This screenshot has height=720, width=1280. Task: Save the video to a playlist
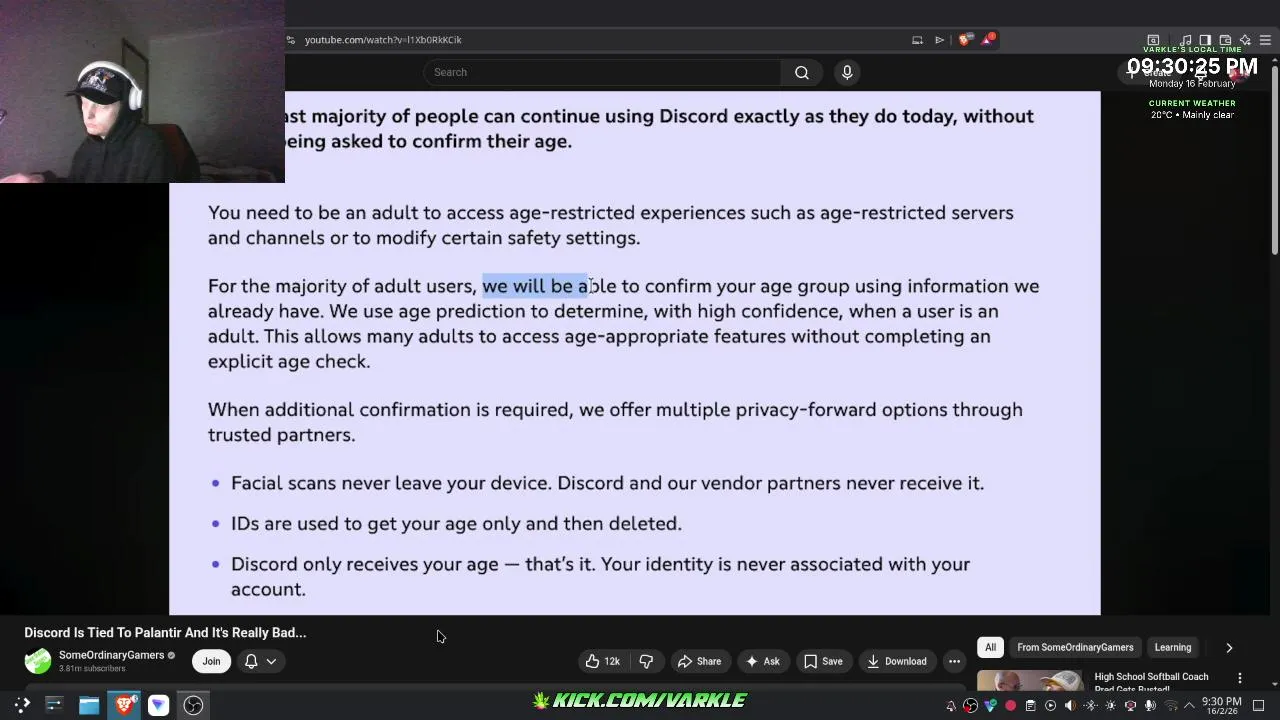point(823,661)
